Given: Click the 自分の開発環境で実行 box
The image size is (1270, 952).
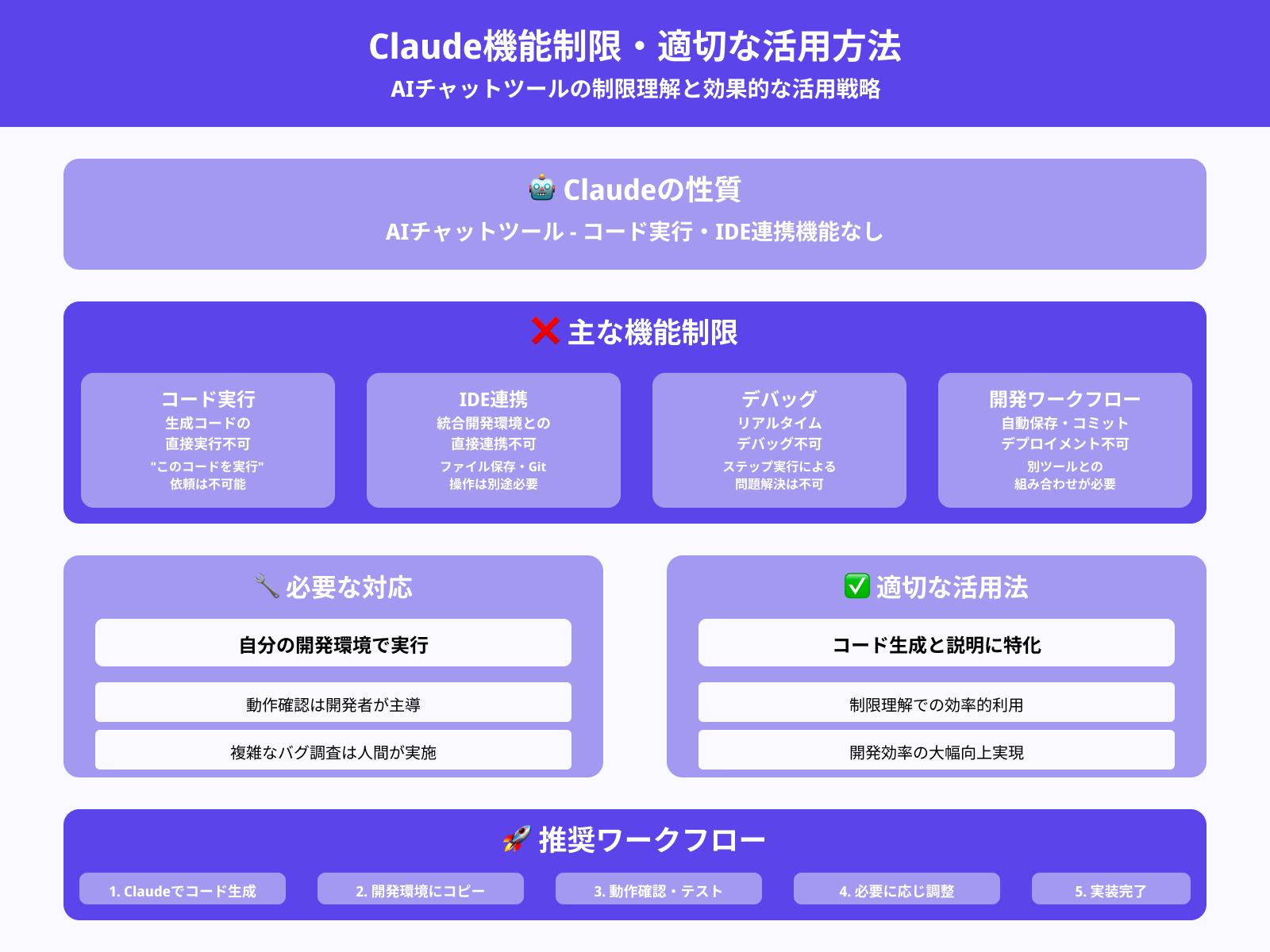Looking at the screenshot, I should click(x=333, y=643).
